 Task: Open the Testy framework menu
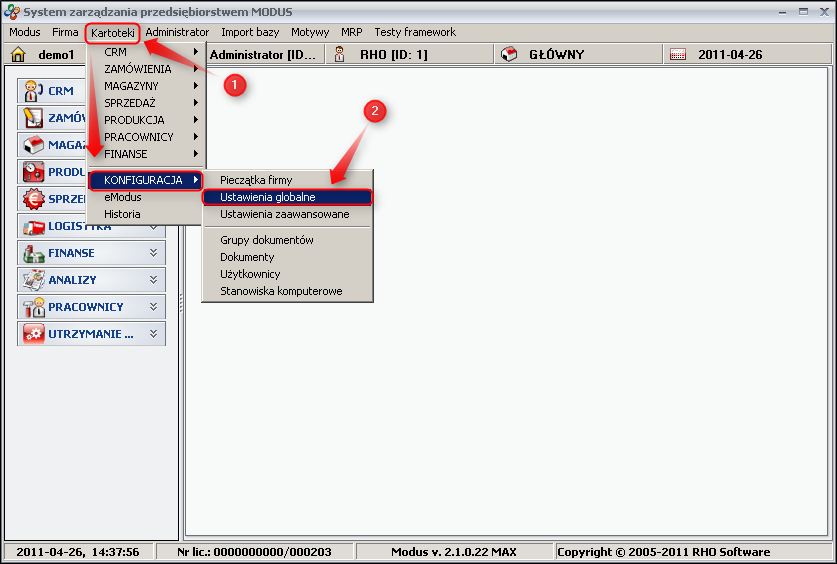click(x=415, y=32)
